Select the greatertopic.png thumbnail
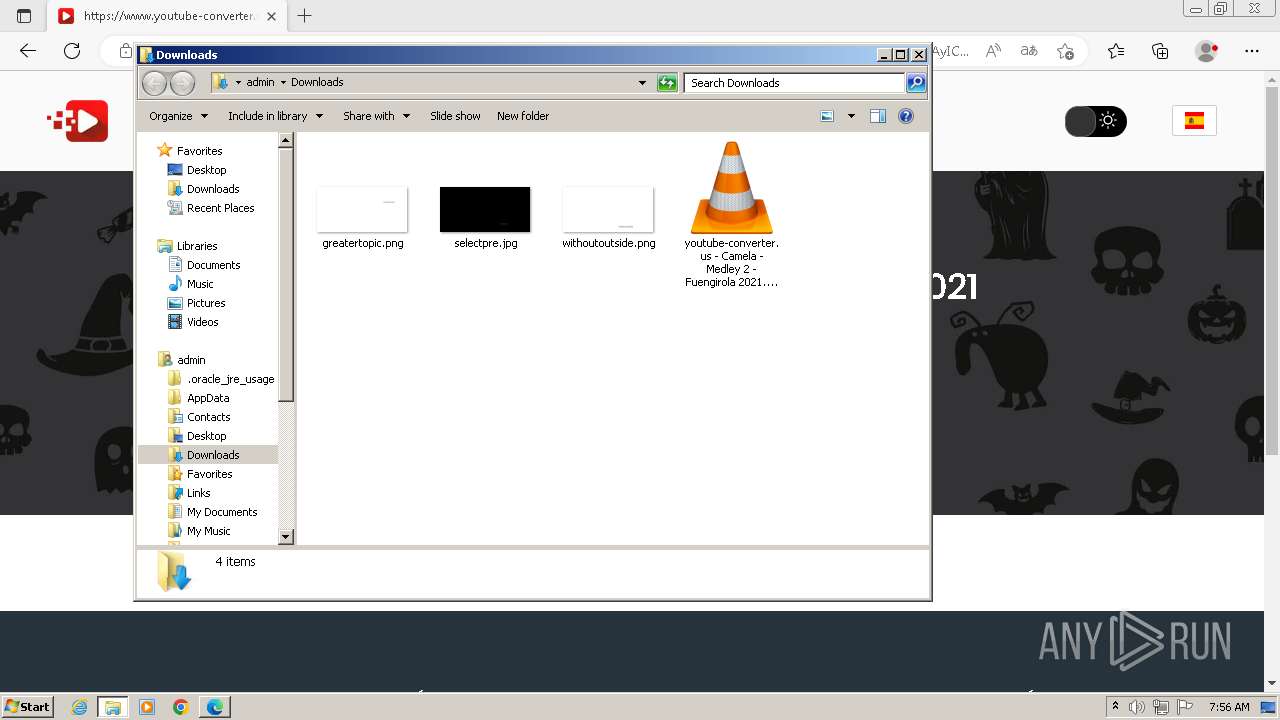The width and height of the screenshot is (1280, 720). (x=362, y=209)
